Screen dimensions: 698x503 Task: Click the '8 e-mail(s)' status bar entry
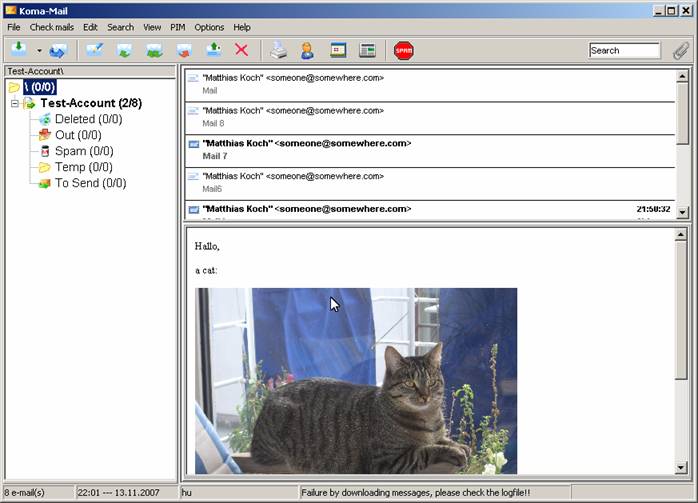[x=38, y=493]
